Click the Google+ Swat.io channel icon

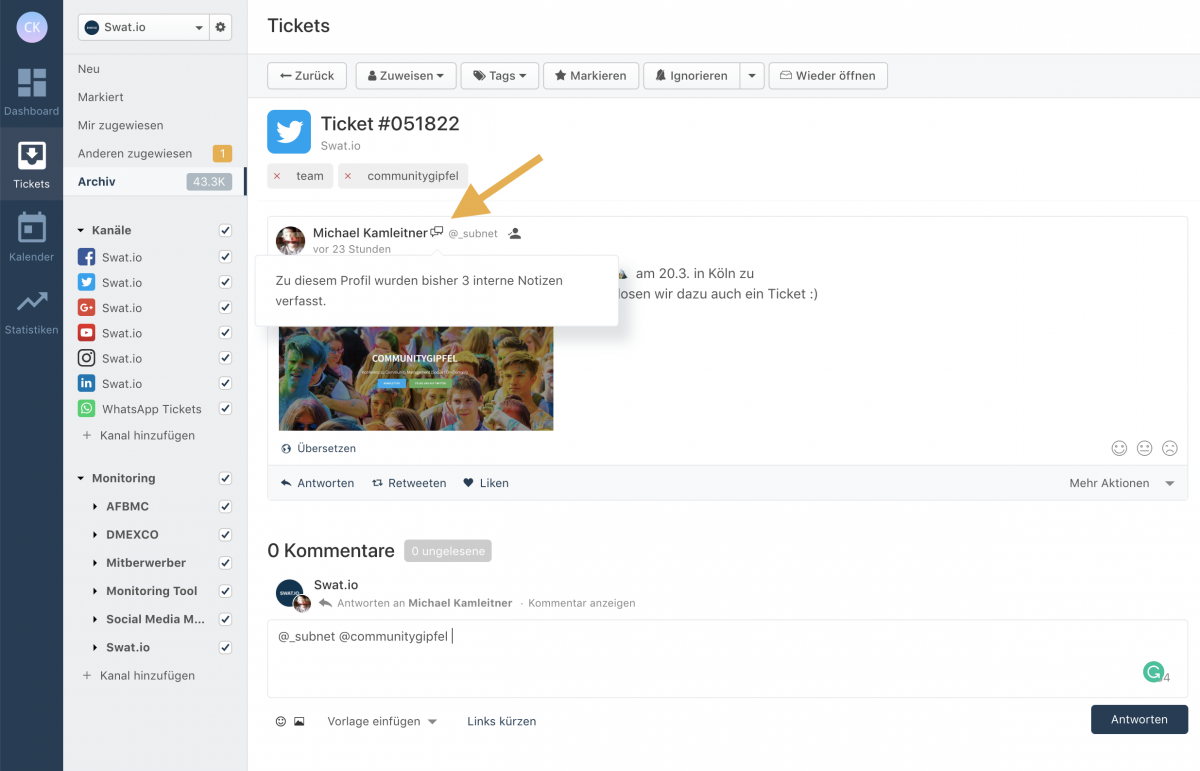click(87, 308)
